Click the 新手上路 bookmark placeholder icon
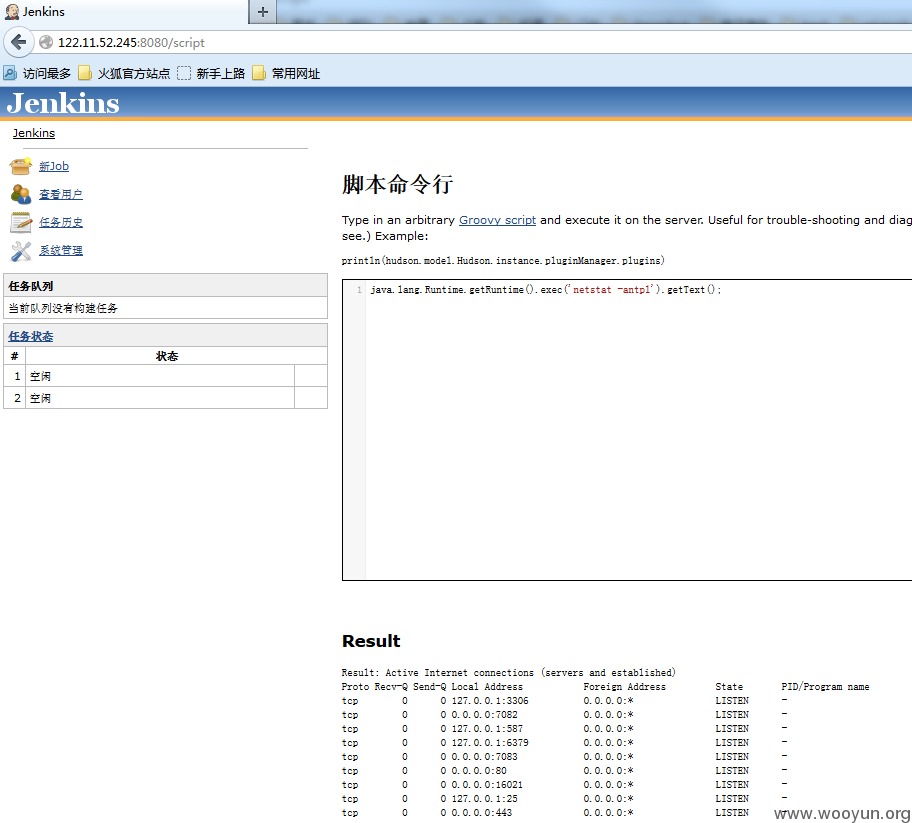The height and width of the screenshot is (823, 912). 184,73
